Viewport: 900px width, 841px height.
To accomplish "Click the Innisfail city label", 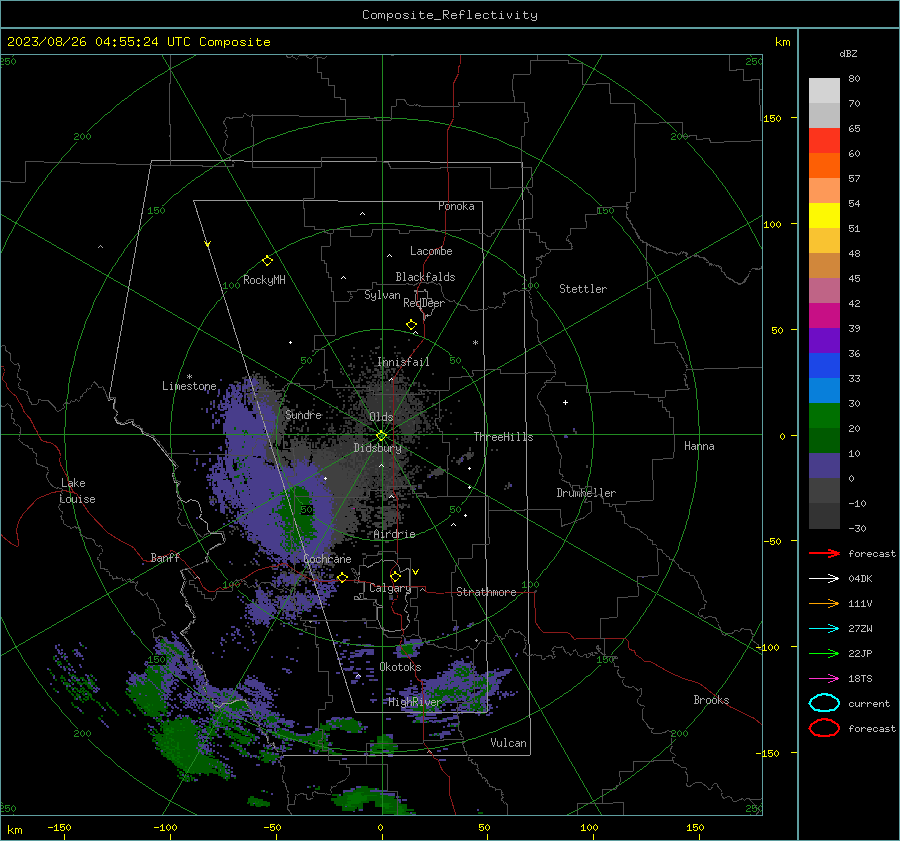I will pos(403,362).
